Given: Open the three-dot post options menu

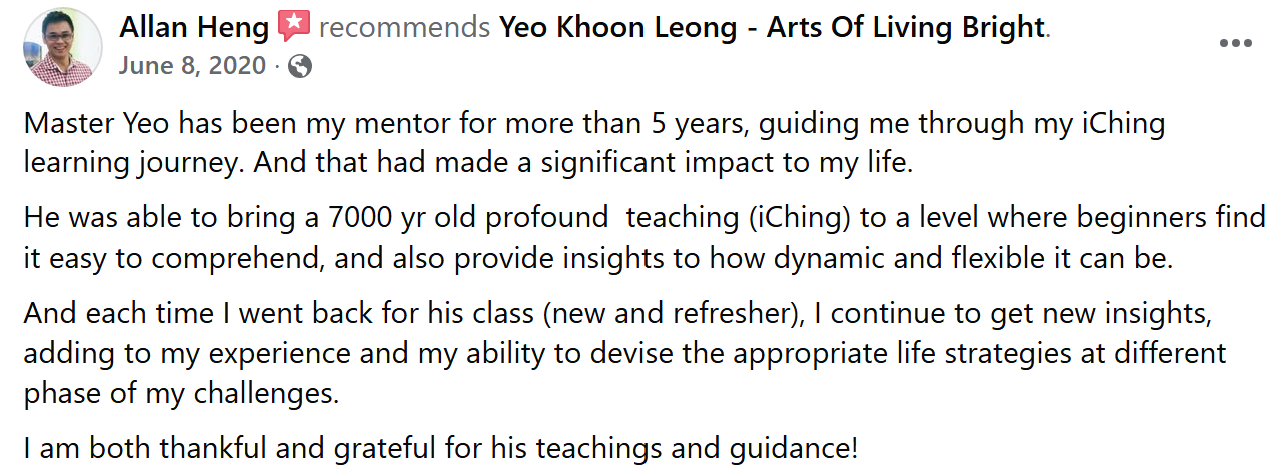Looking at the screenshot, I should (x=1236, y=43).
